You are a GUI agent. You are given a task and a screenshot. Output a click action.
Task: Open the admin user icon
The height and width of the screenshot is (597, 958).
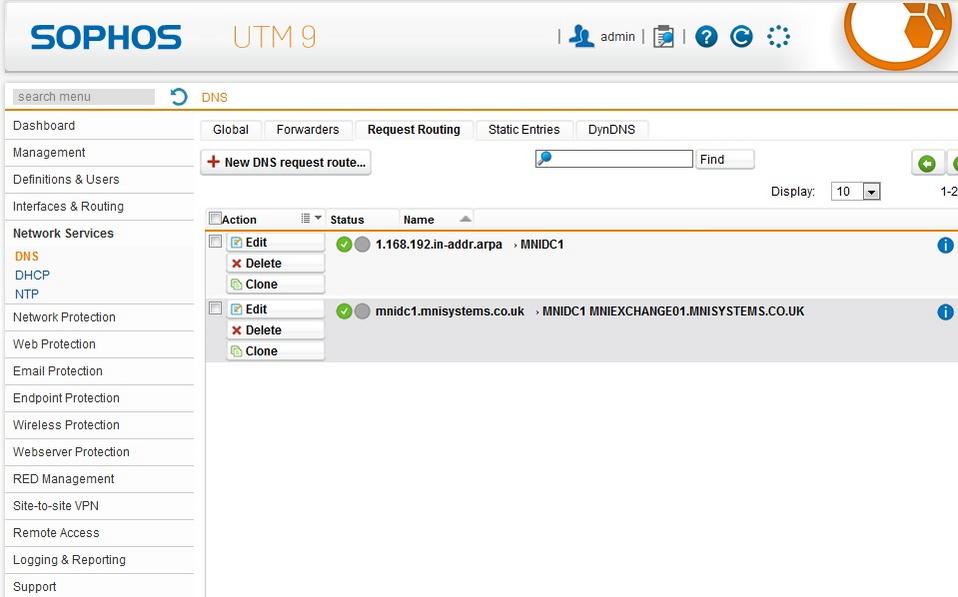[x=581, y=37]
